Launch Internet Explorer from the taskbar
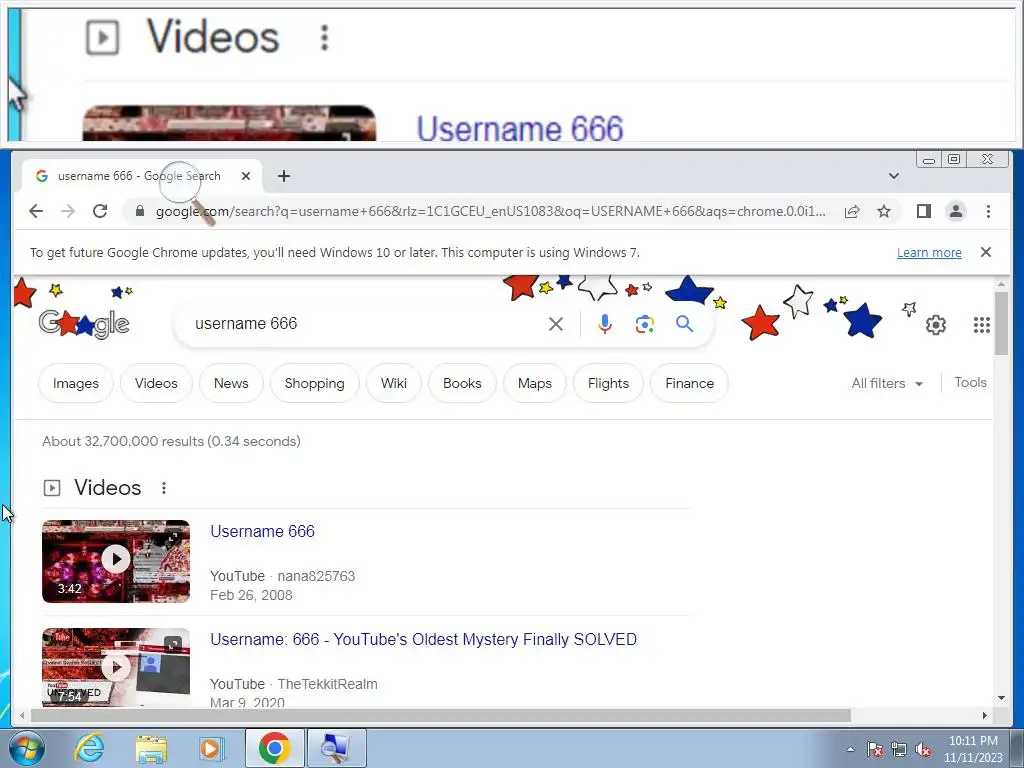The width and height of the screenshot is (1024, 768). pyautogui.click(x=88, y=748)
